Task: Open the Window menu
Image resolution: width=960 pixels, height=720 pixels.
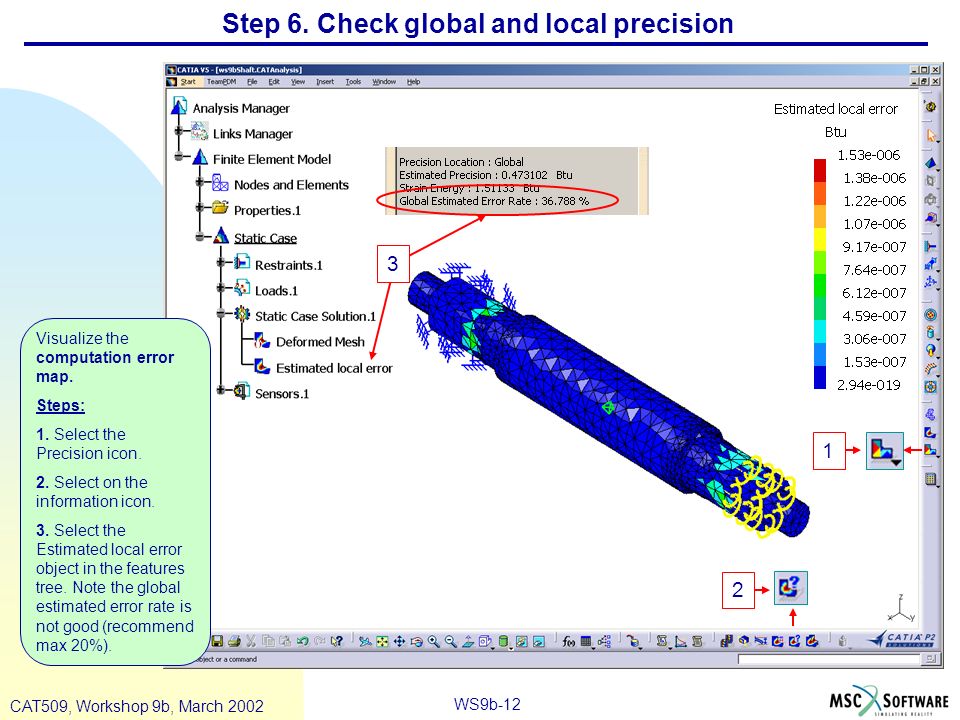Action: click(384, 81)
